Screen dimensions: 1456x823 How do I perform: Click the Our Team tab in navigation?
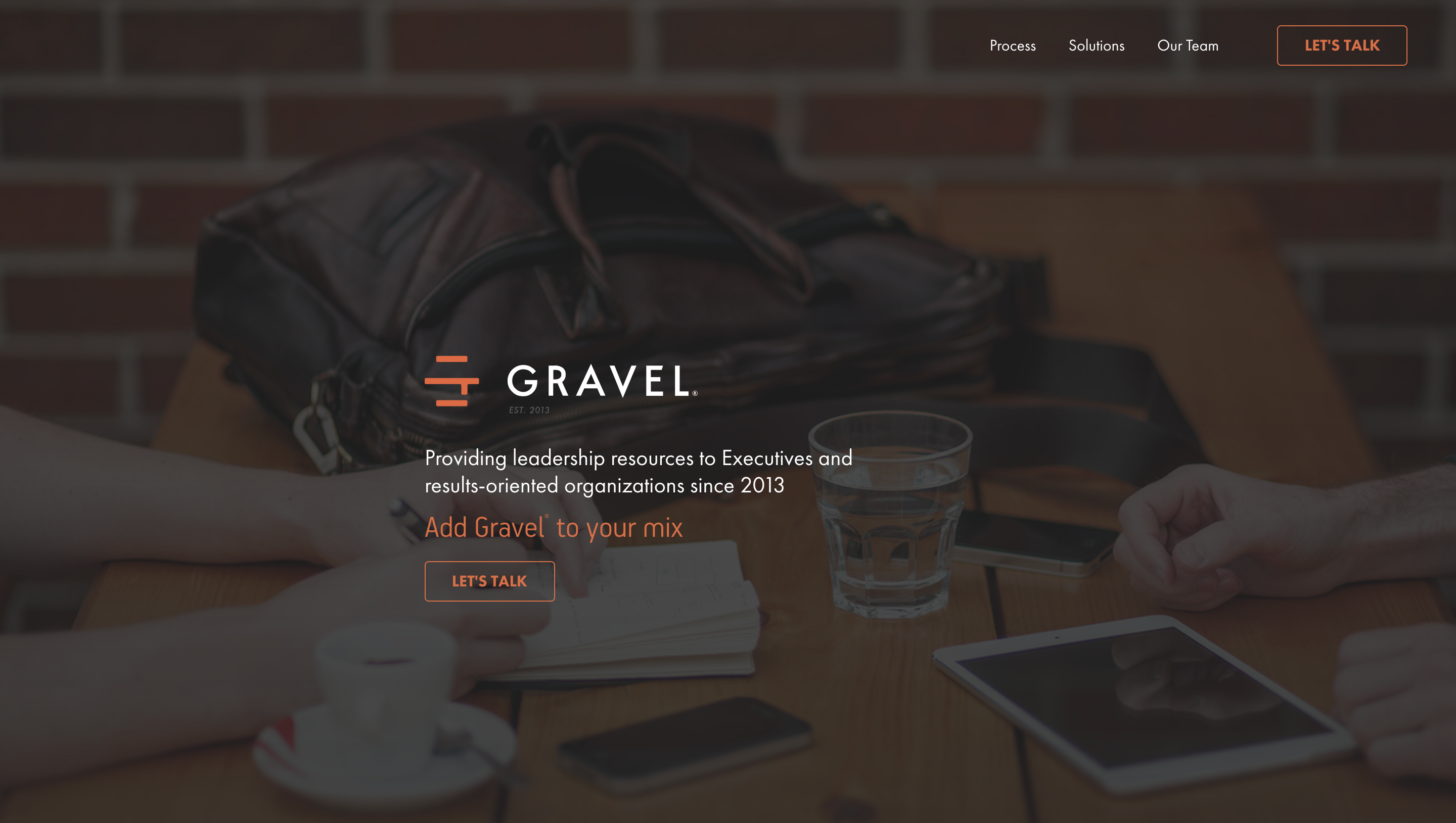(1187, 45)
